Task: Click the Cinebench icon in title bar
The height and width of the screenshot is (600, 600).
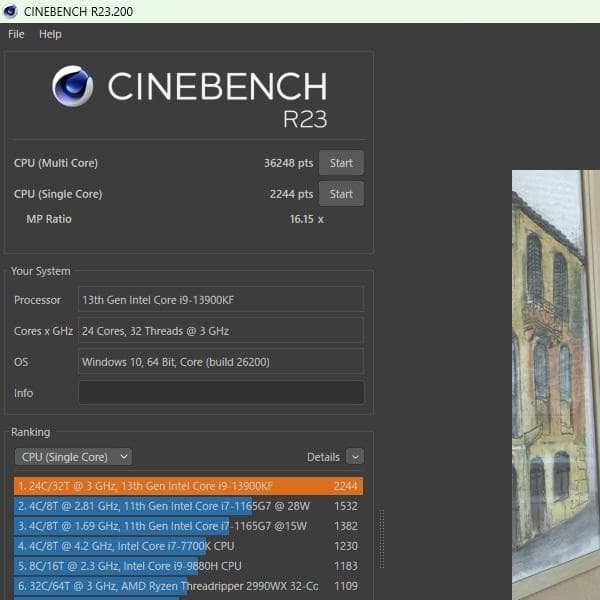Action: (x=10, y=11)
